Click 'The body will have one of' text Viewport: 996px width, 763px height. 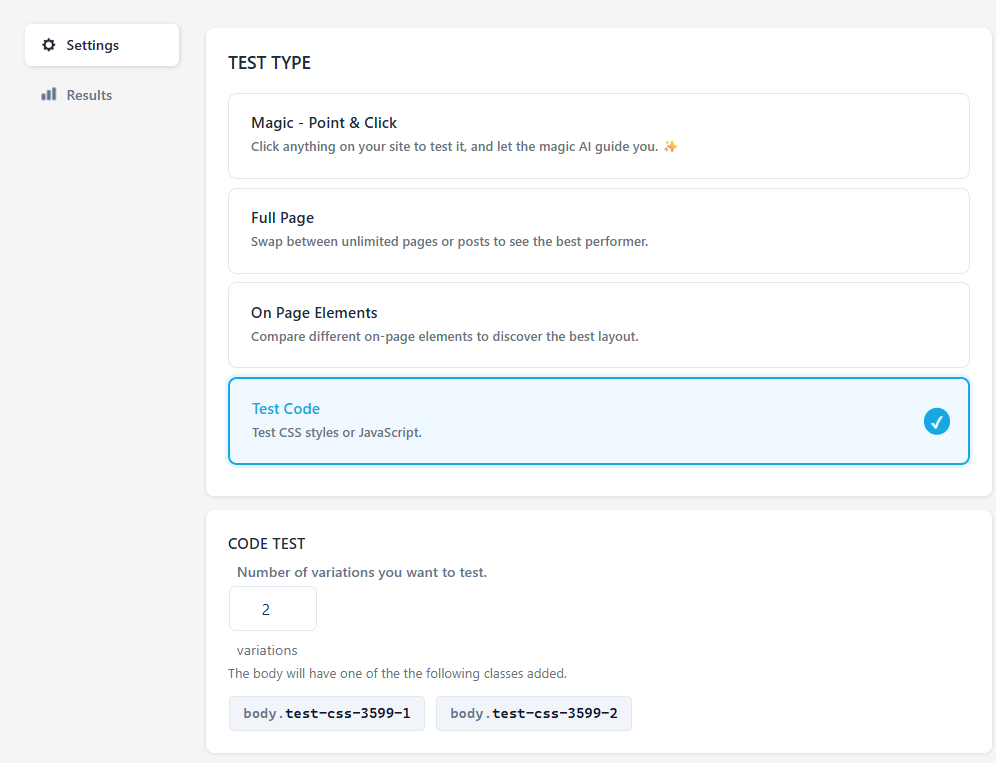(397, 673)
